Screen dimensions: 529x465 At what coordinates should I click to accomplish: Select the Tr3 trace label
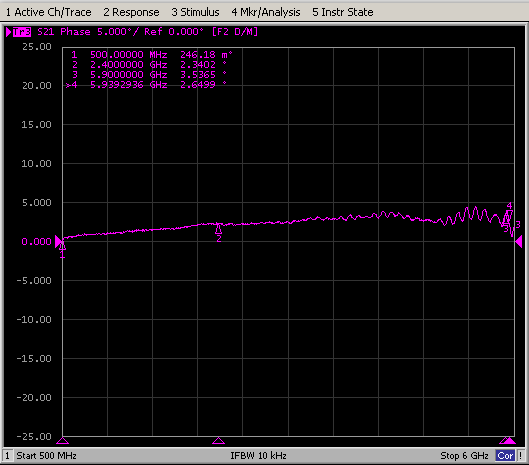click(22, 32)
